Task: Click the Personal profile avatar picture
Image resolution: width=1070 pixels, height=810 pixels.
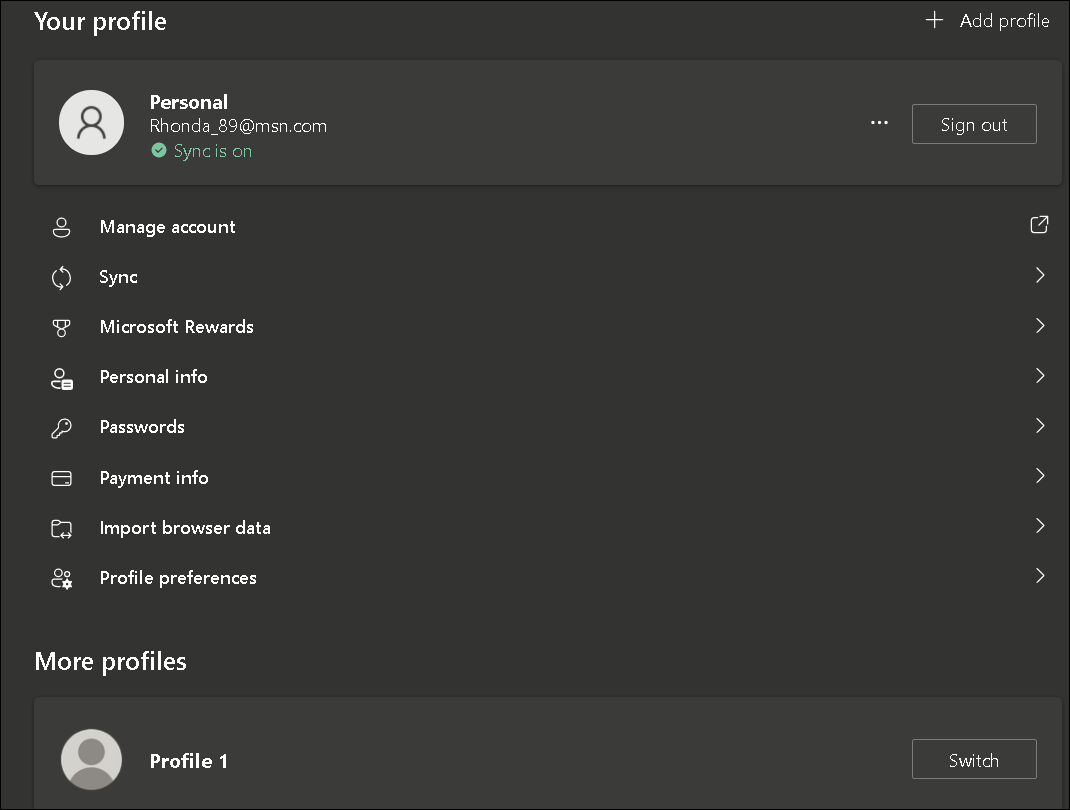Action: [x=91, y=122]
